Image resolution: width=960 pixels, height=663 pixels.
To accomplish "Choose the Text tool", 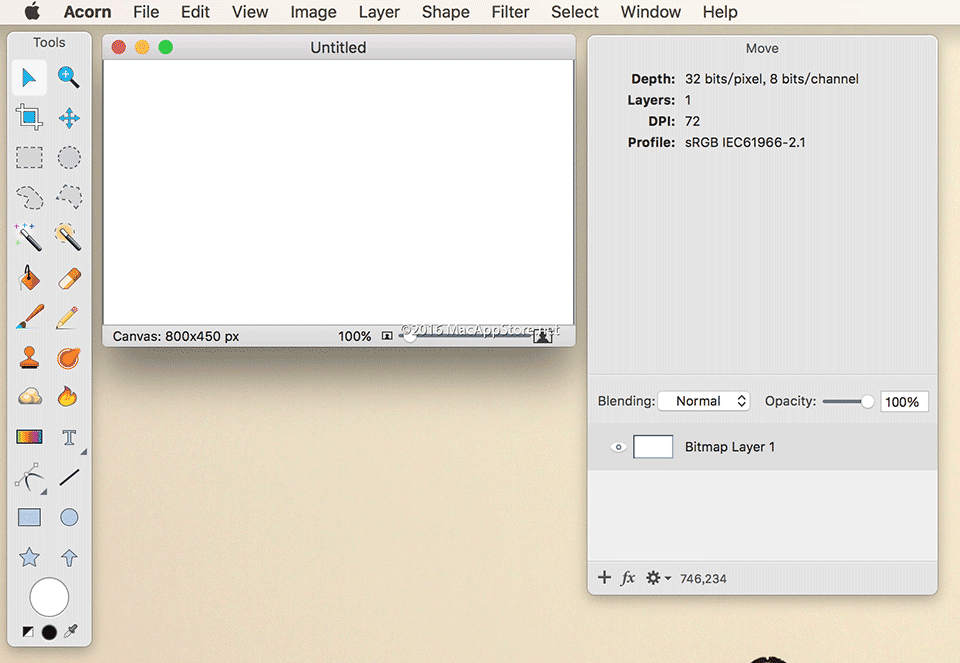I will (68, 437).
